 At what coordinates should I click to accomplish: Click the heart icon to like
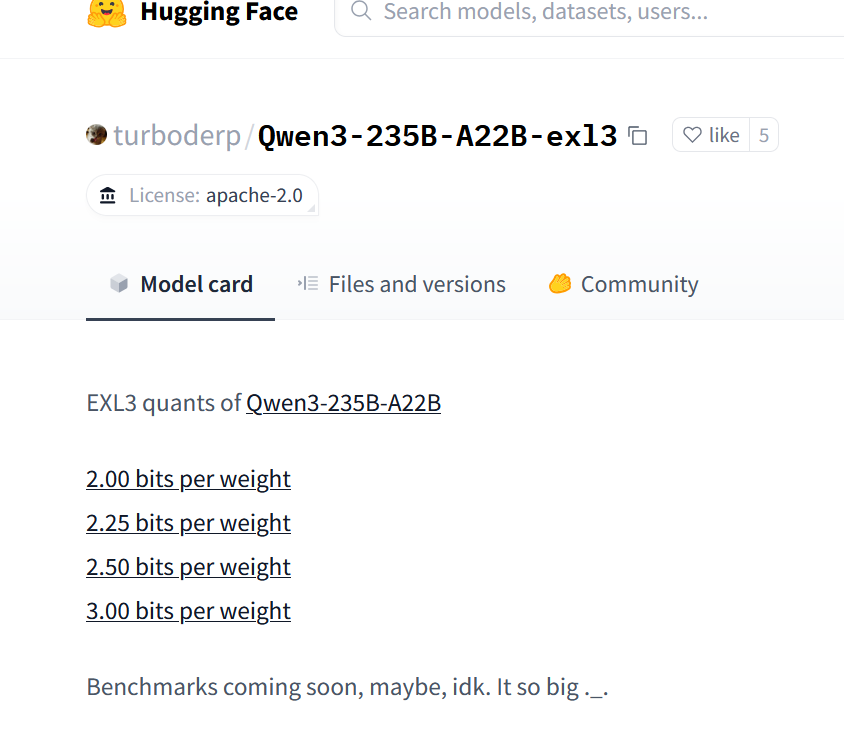(x=692, y=135)
